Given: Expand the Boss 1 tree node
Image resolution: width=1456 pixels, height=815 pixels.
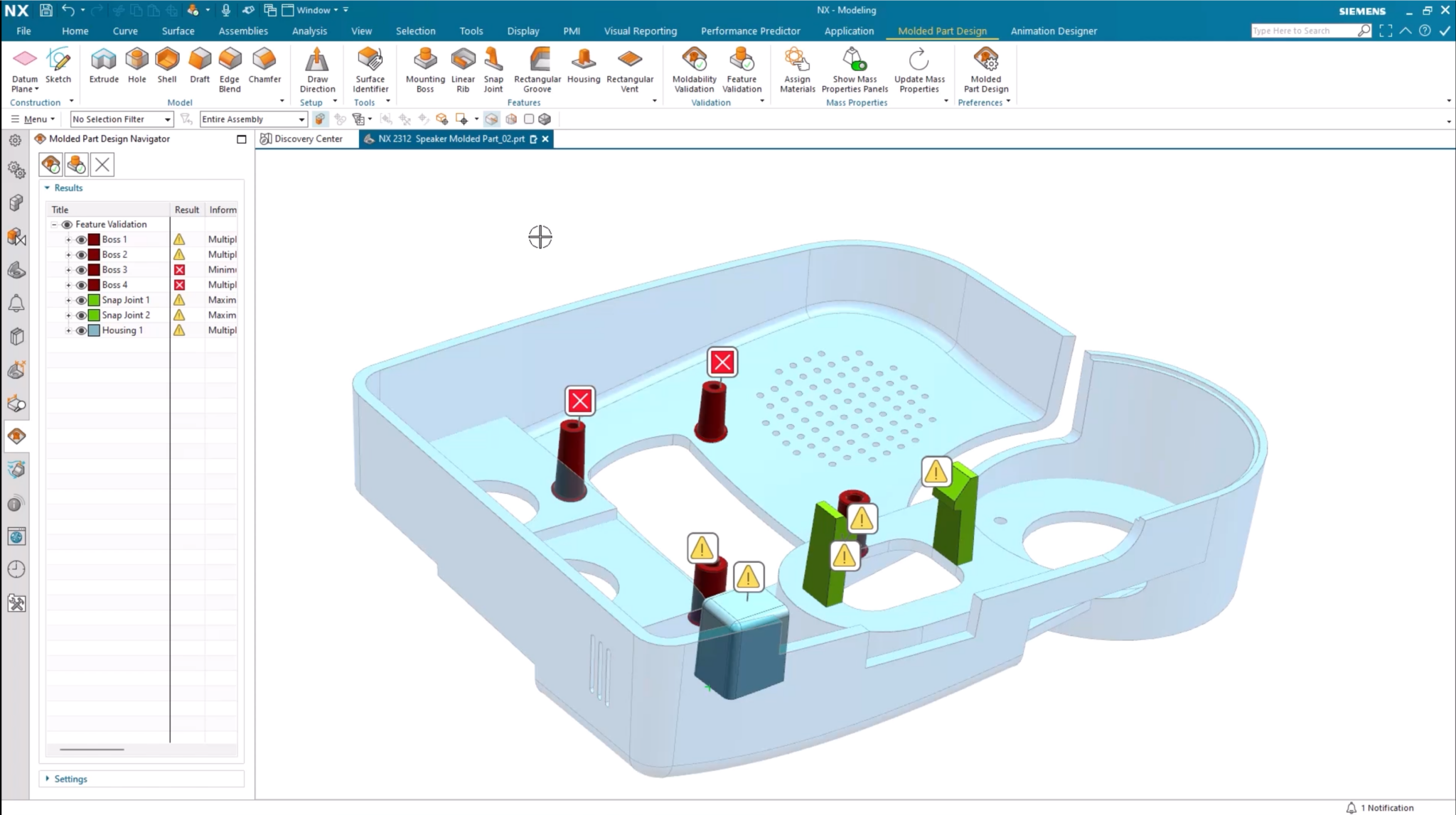Looking at the screenshot, I should point(68,239).
